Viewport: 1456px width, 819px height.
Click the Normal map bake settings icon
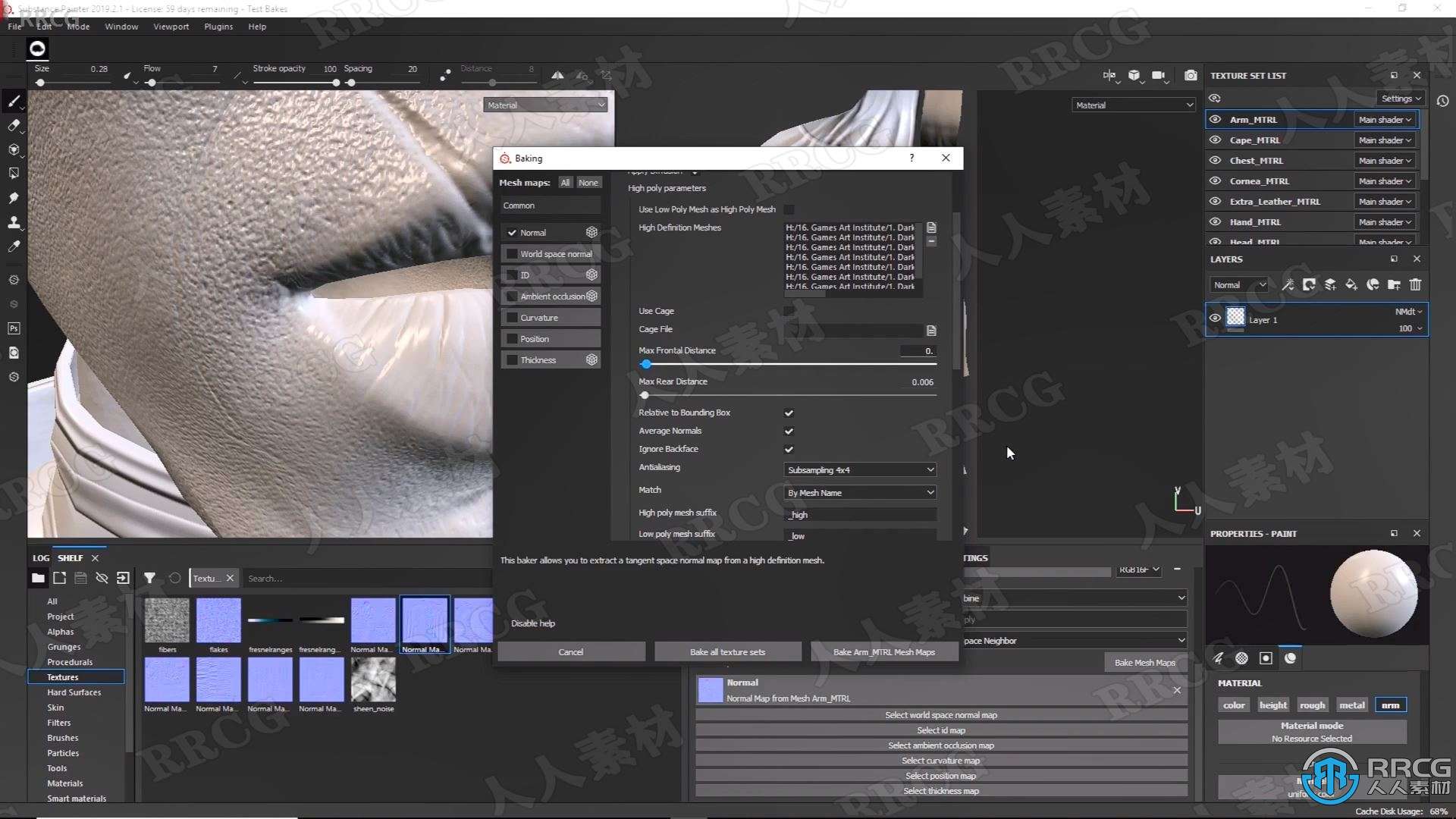pos(591,232)
